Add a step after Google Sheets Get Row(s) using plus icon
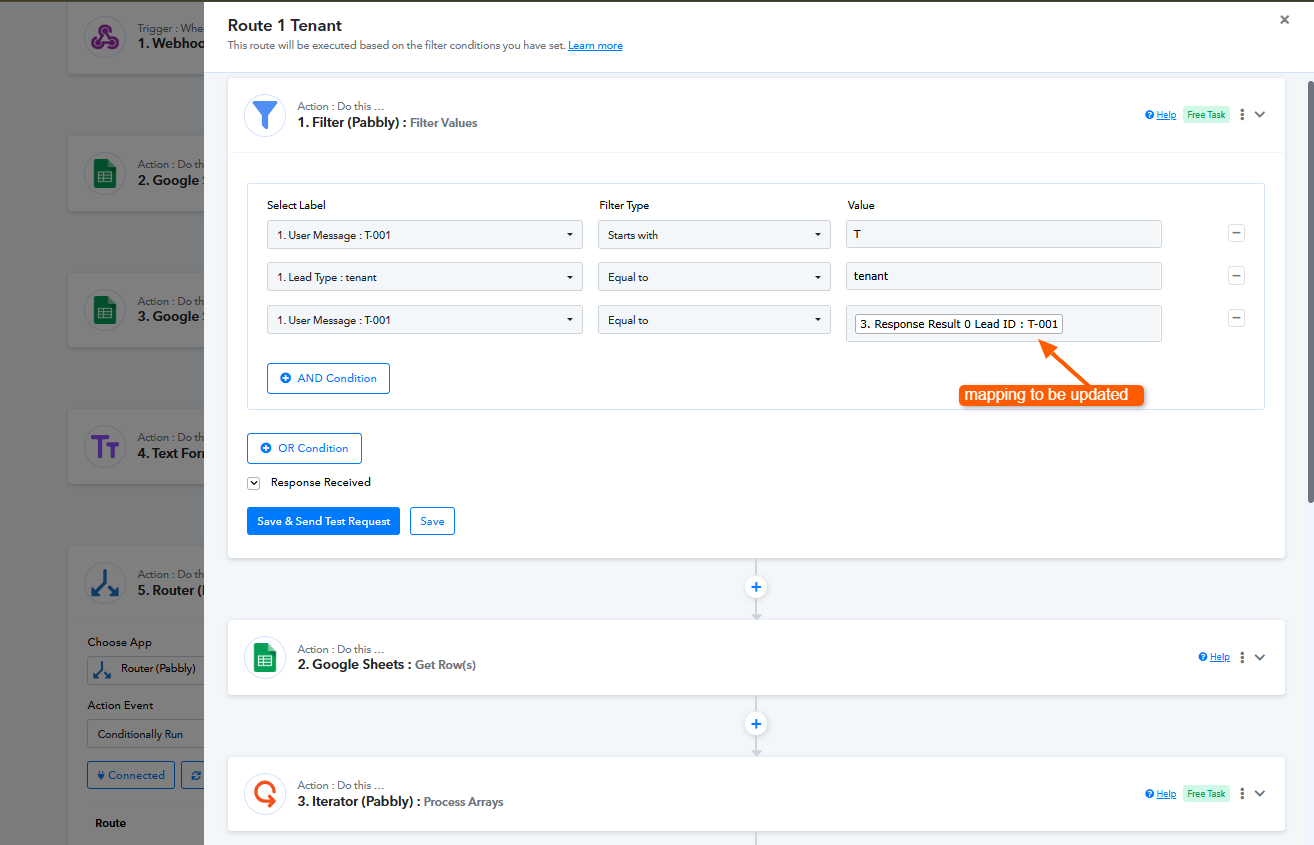The height and width of the screenshot is (845, 1314). [756, 724]
